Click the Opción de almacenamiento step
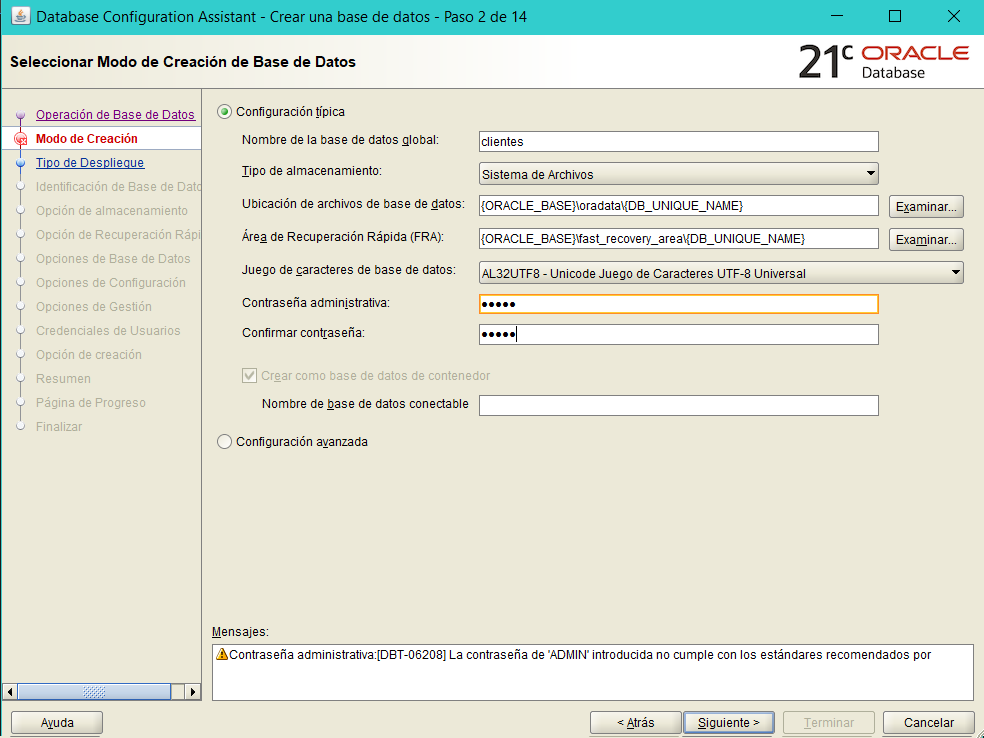984x738 pixels. click(x=112, y=211)
